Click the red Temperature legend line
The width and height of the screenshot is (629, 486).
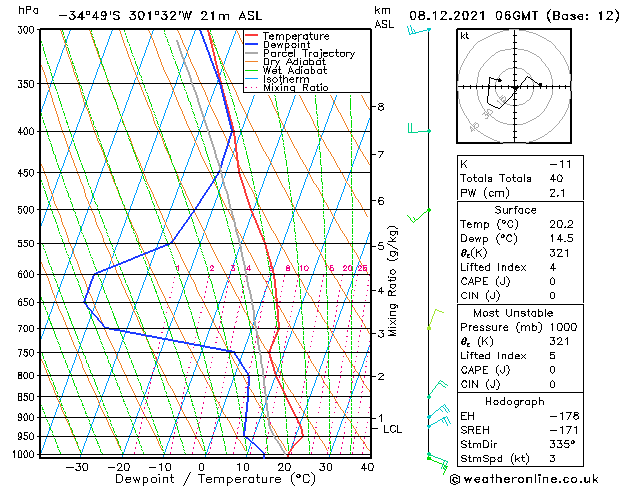pyautogui.click(x=252, y=36)
